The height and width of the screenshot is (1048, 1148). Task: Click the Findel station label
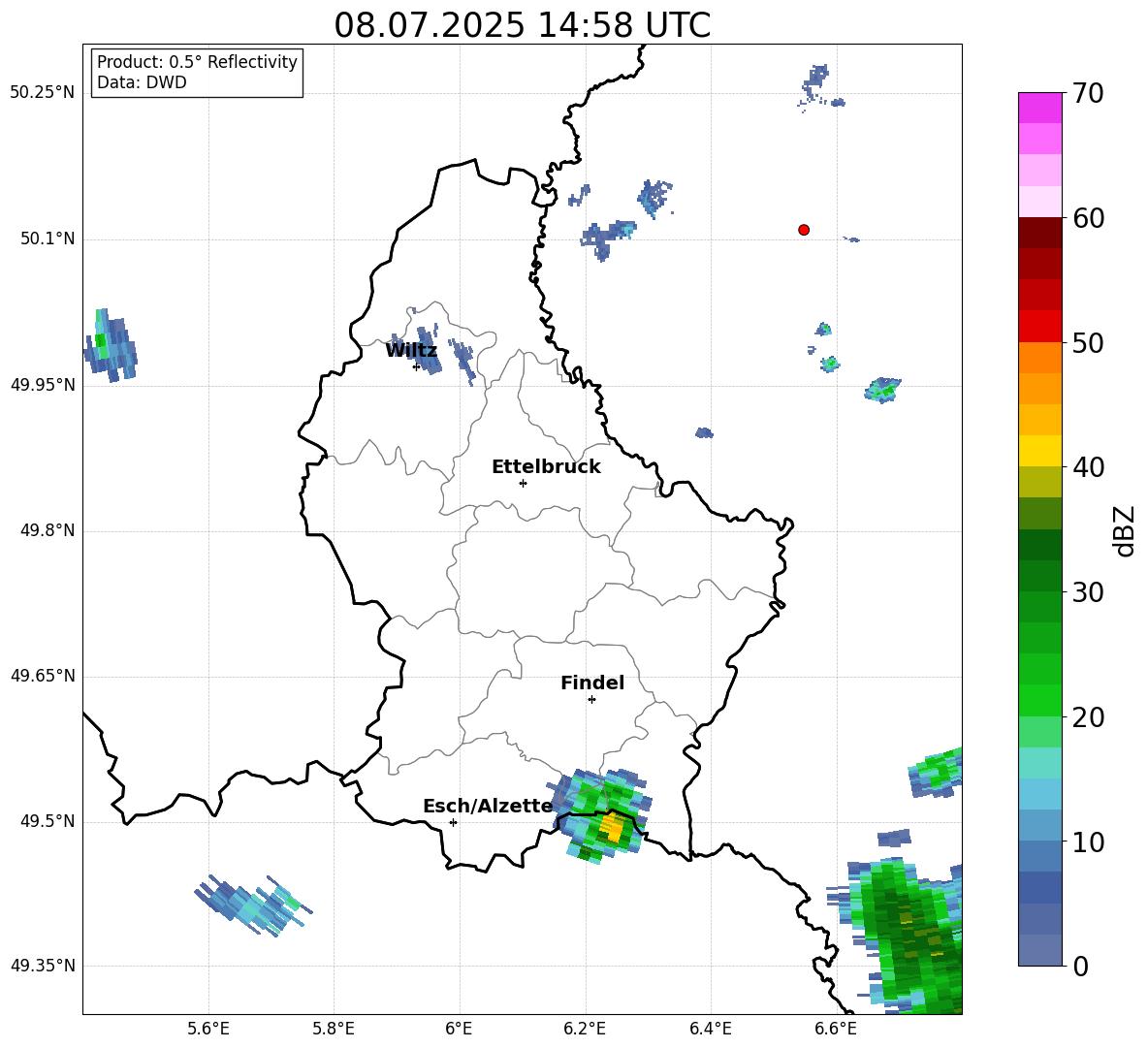592,683
